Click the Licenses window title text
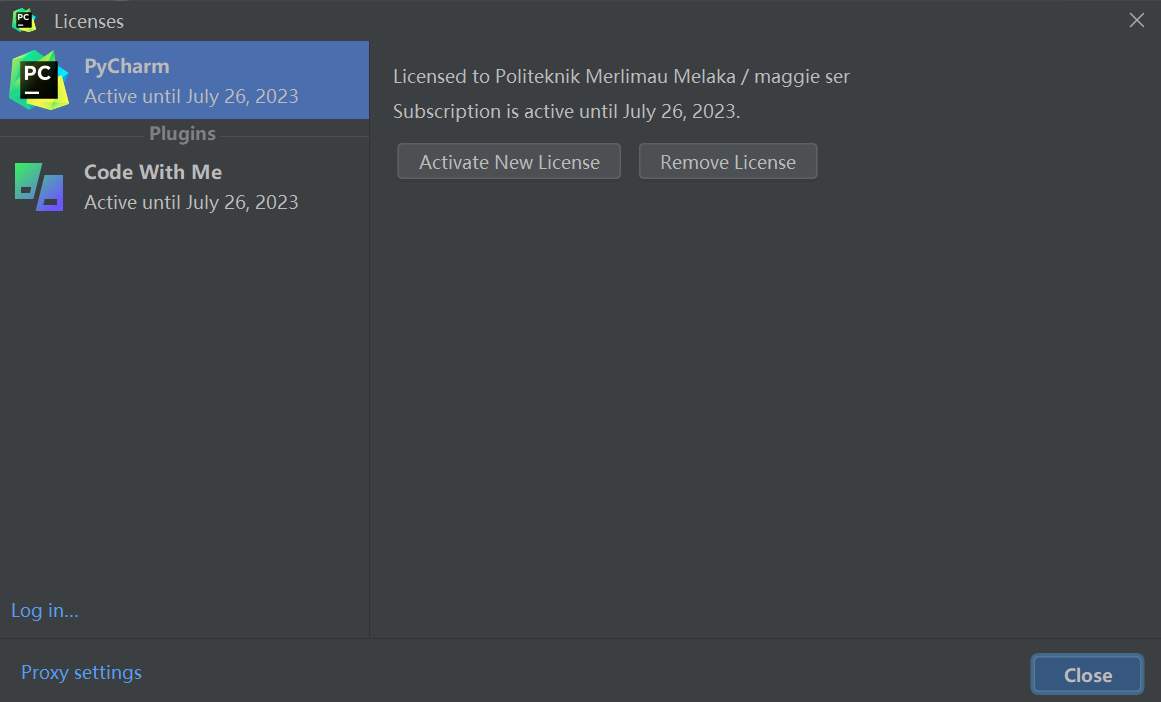 pyautogui.click(x=89, y=21)
